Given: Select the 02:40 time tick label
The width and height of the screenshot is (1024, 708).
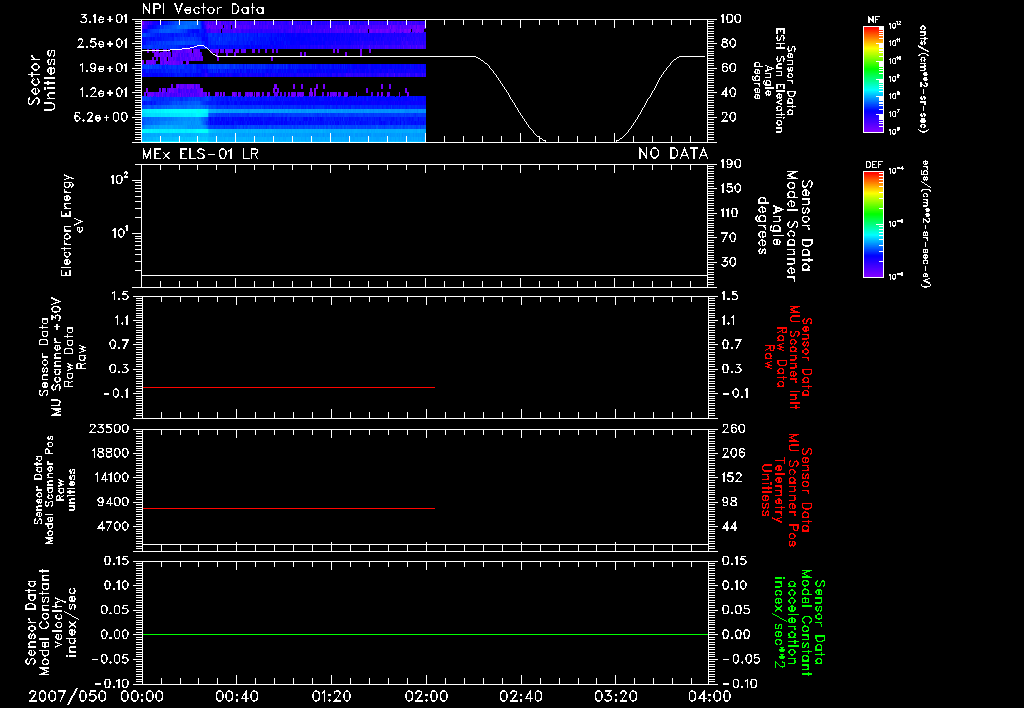Looking at the screenshot, I should pos(520,696).
